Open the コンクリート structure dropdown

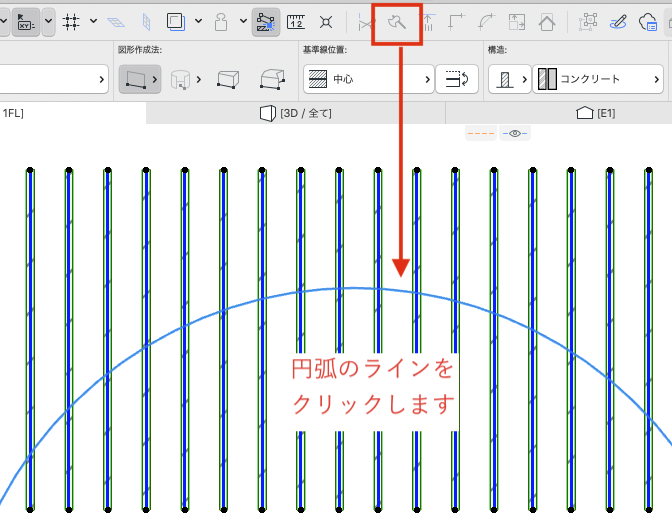[x=598, y=79]
